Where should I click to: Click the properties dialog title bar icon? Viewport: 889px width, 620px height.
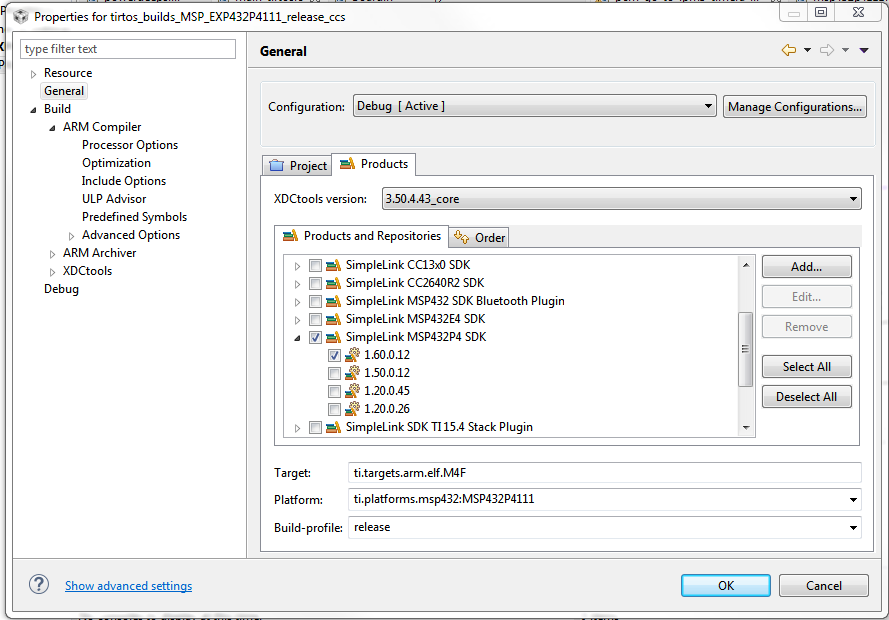click(21, 16)
